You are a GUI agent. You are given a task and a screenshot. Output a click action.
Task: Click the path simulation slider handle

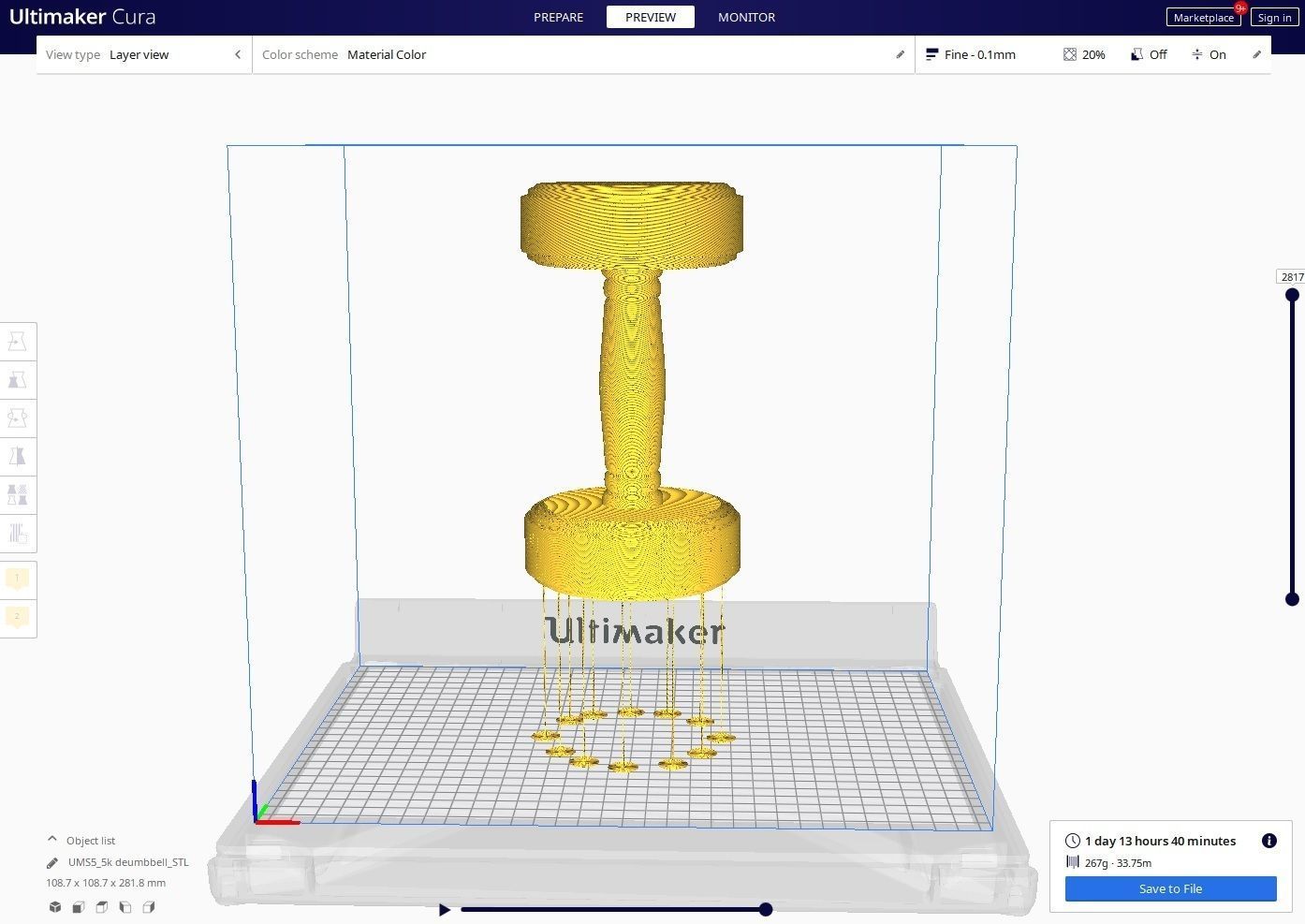click(766, 909)
